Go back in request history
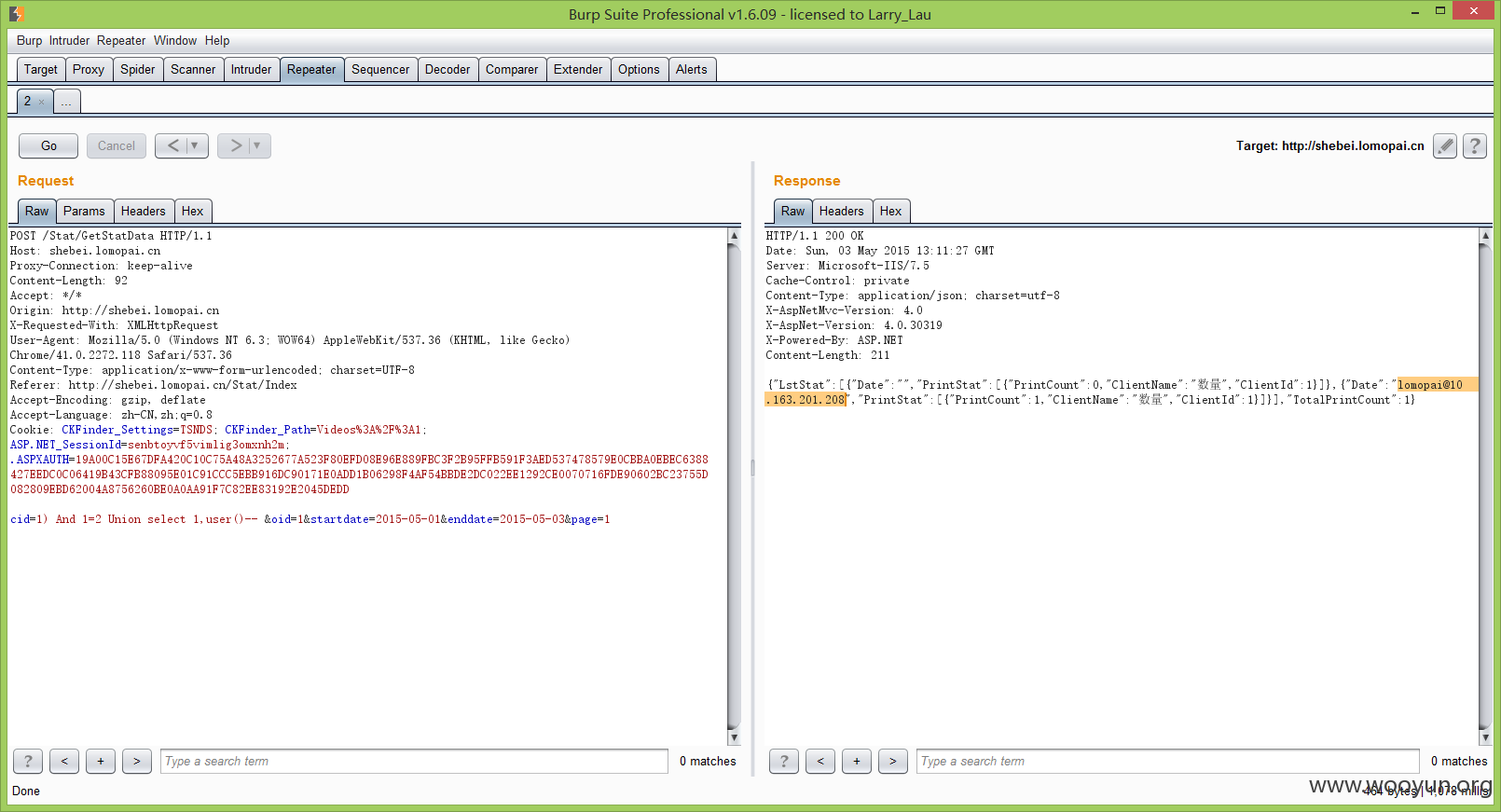The height and width of the screenshot is (812, 1501). point(172,145)
